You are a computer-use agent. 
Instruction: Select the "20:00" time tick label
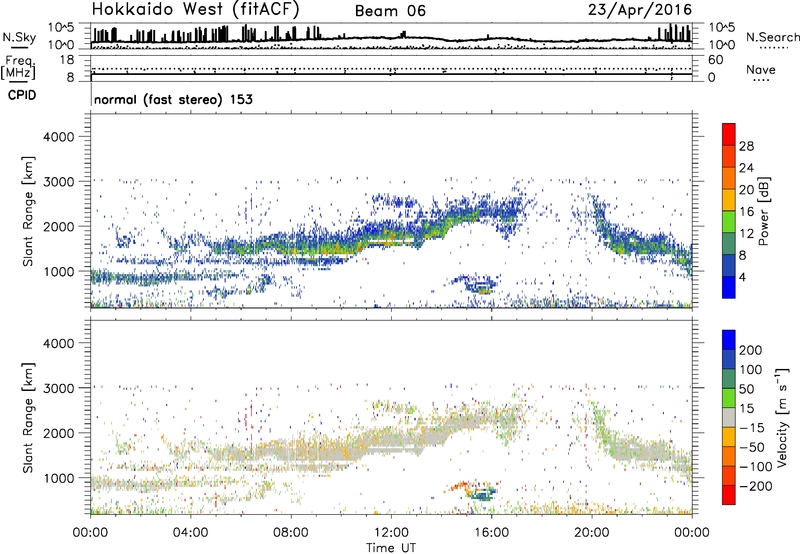pos(592,533)
